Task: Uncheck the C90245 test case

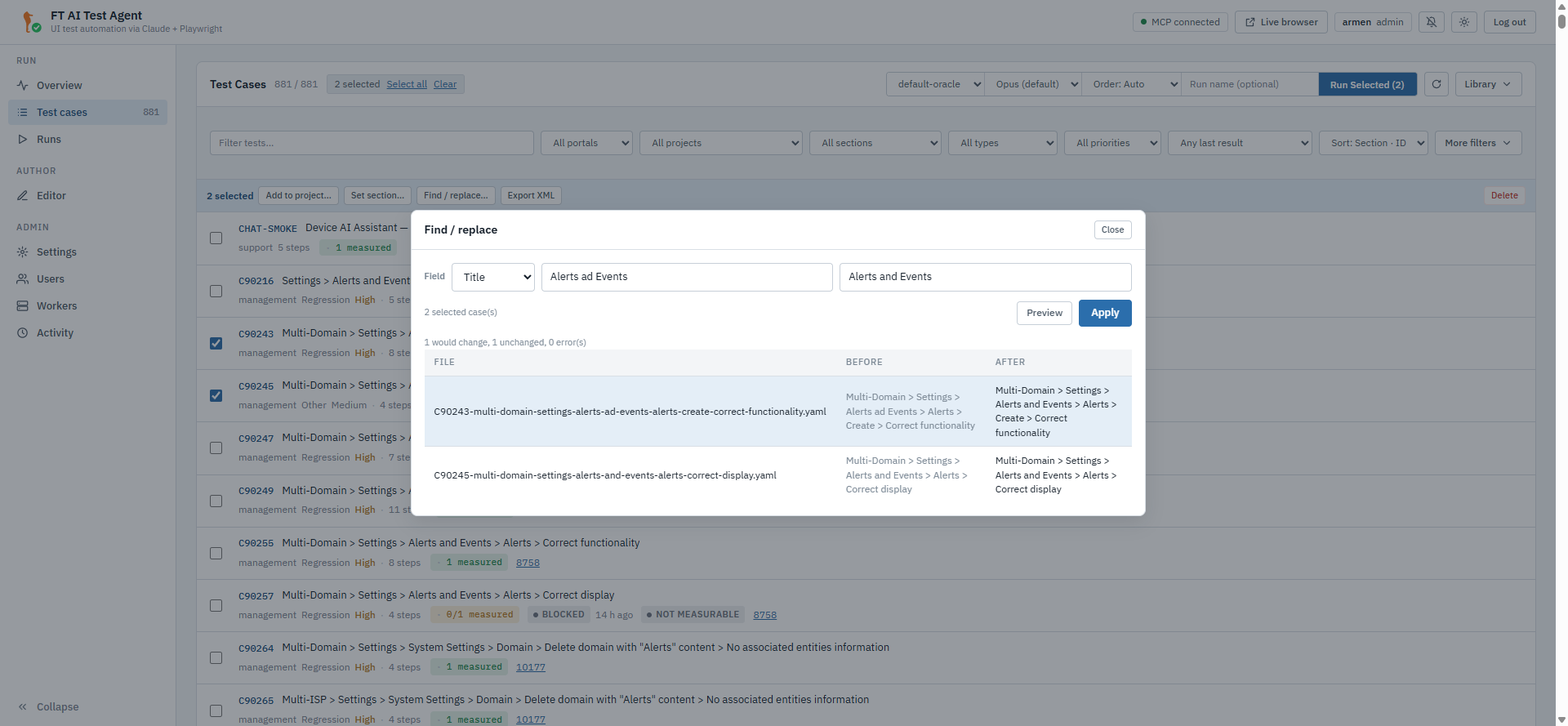Action: click(x=216, y=395)
